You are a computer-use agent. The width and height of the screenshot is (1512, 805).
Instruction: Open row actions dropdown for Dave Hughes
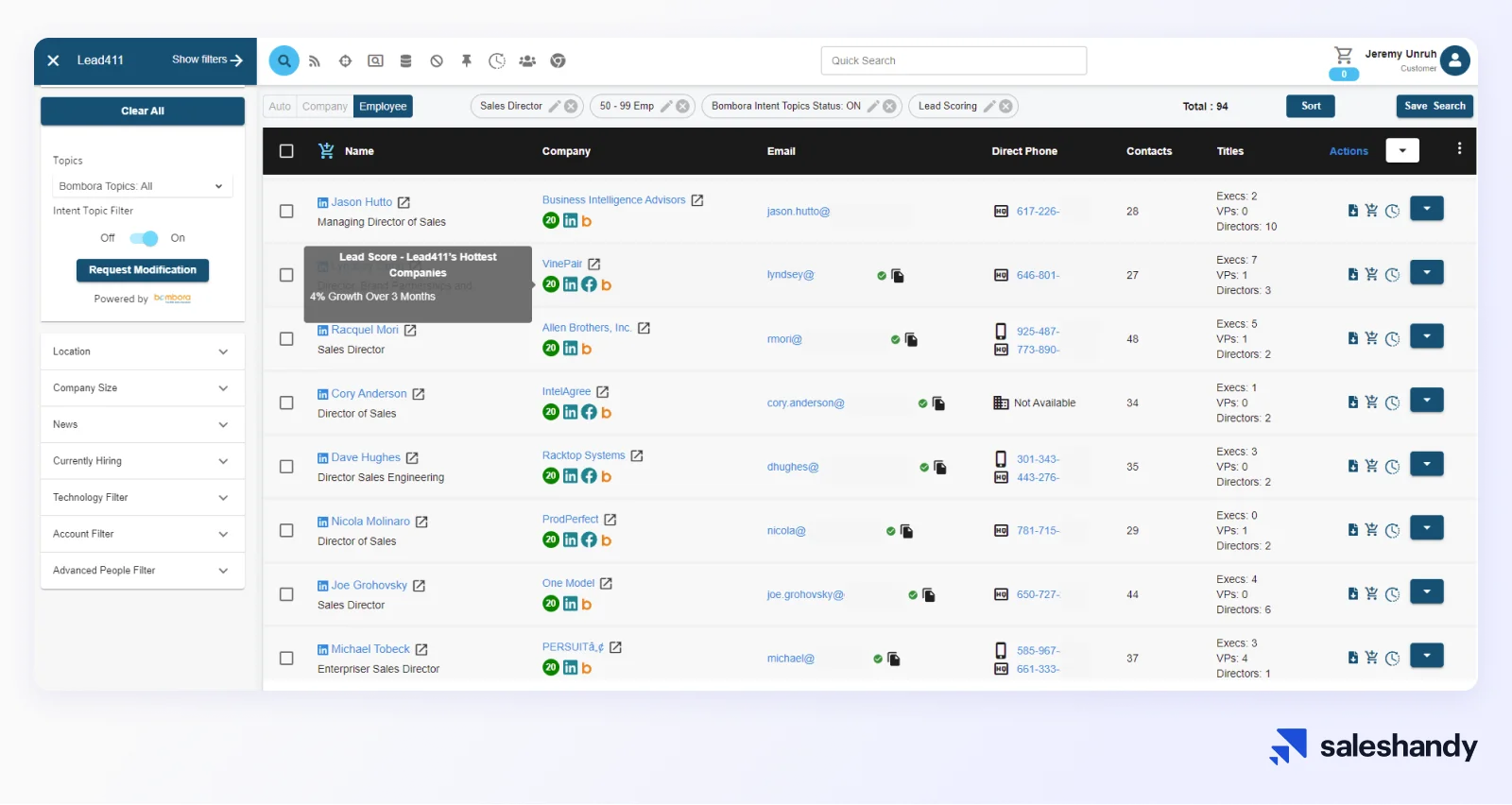point(1427,464)
